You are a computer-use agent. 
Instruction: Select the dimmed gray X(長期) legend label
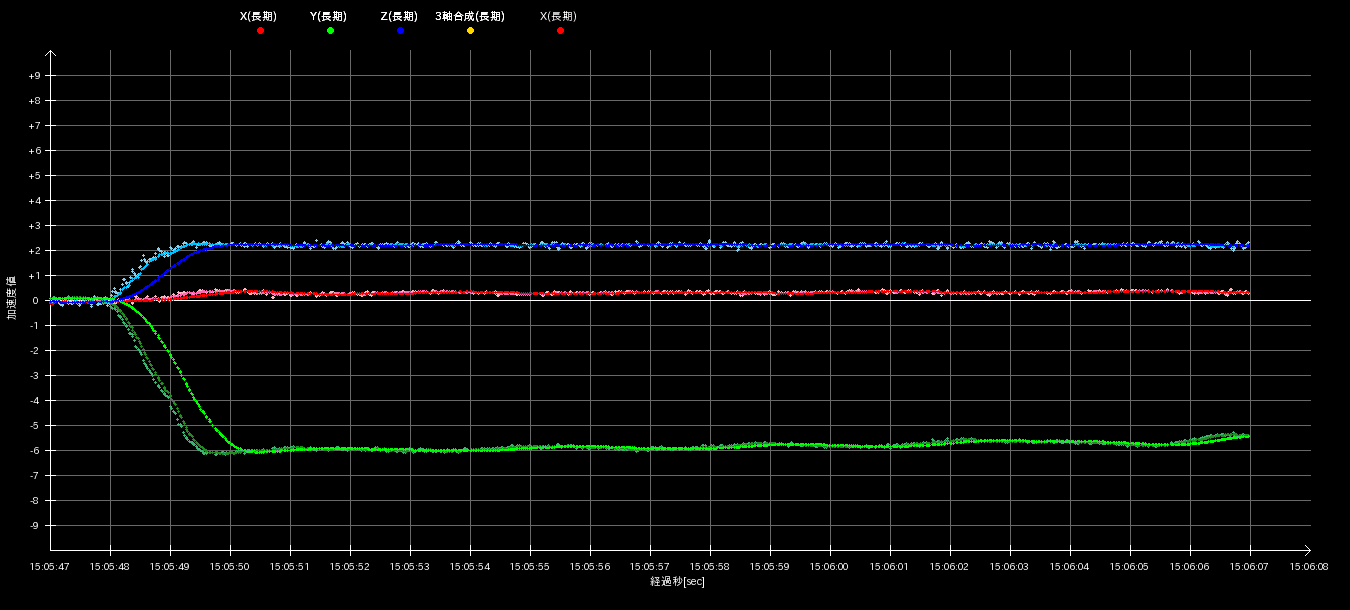pyautogui.click(x=558, y=17)
